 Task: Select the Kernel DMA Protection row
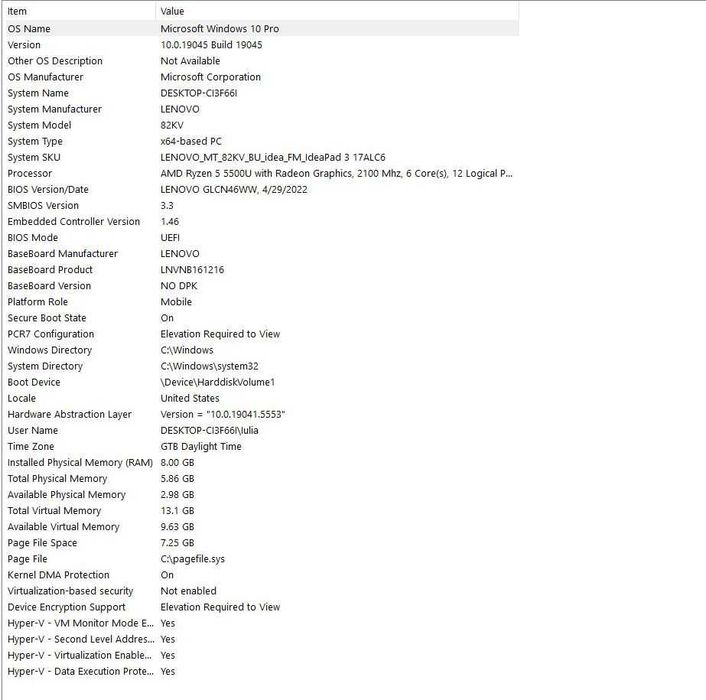tap(58, 575)
